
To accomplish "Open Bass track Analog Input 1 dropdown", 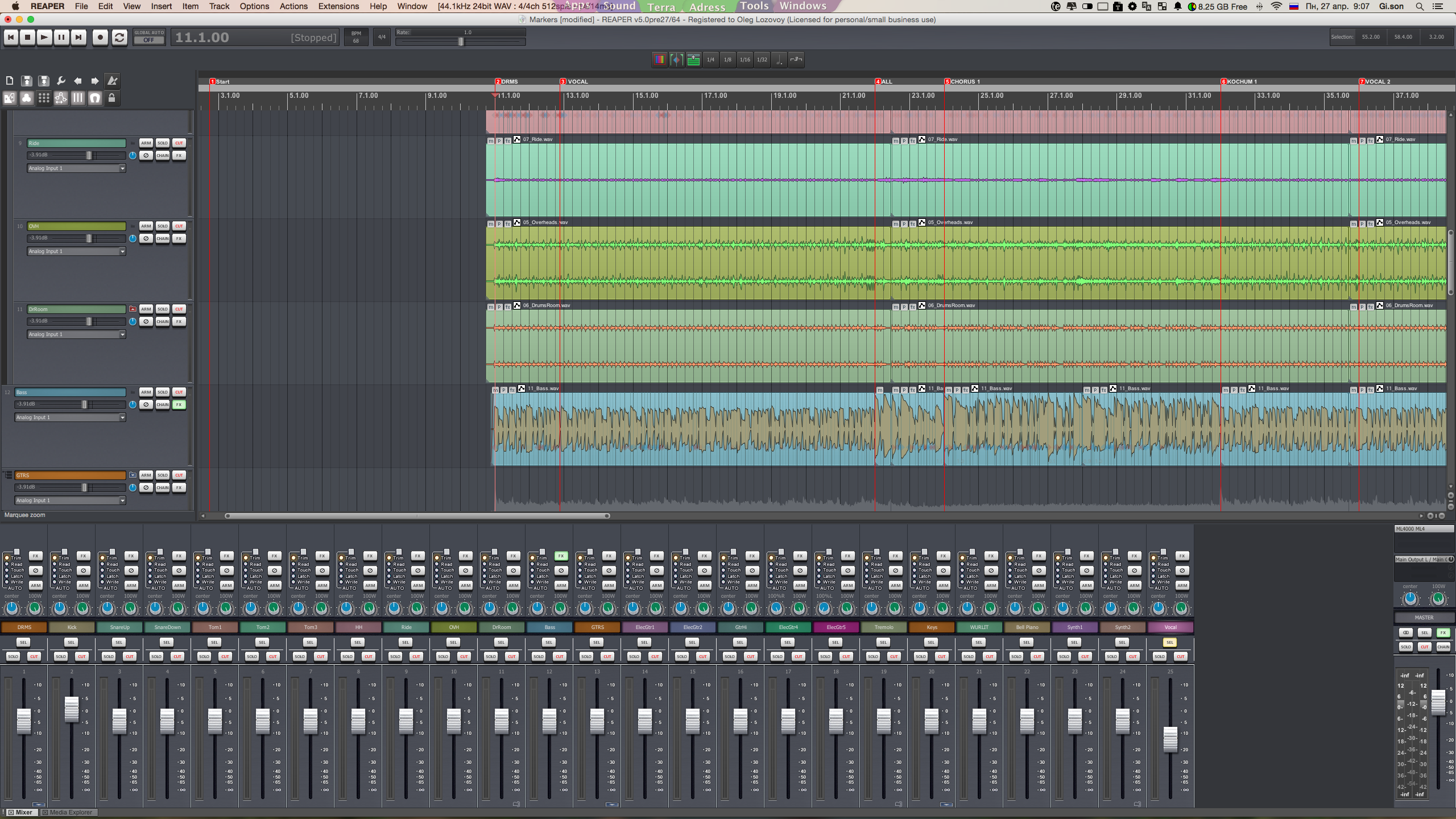I will tap(70, 417).
